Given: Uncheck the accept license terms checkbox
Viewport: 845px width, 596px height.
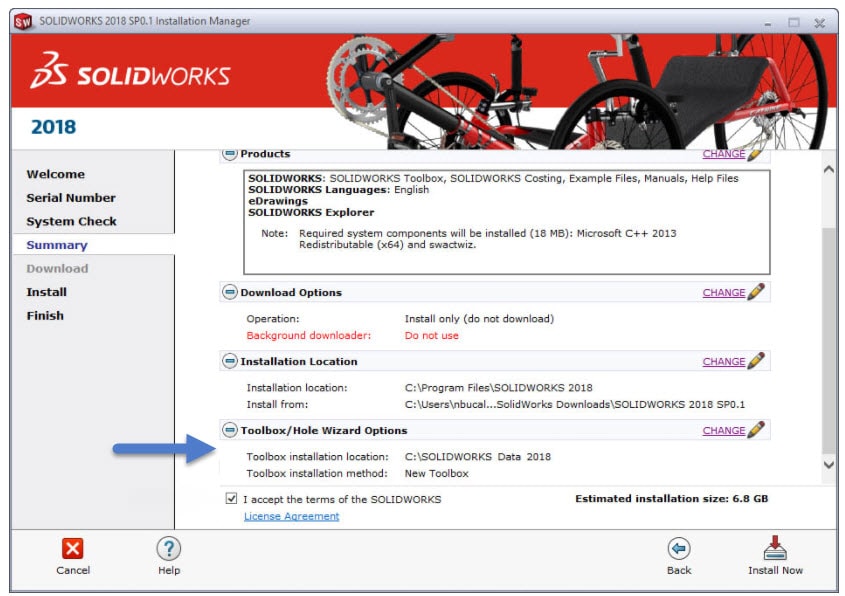Looking at the screenshot, I should point(231,498).
